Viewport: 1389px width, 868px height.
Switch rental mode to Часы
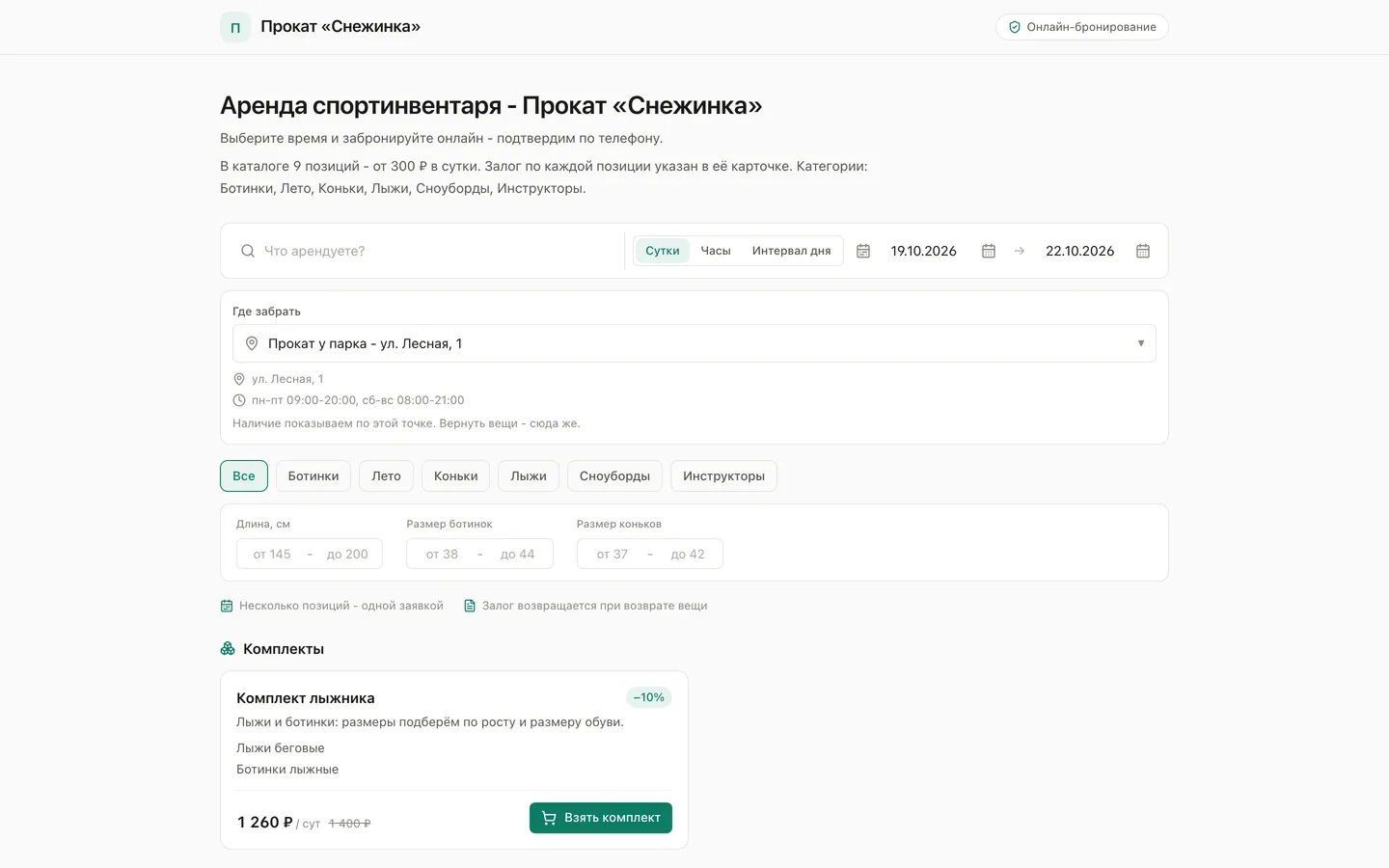(716, 251)
